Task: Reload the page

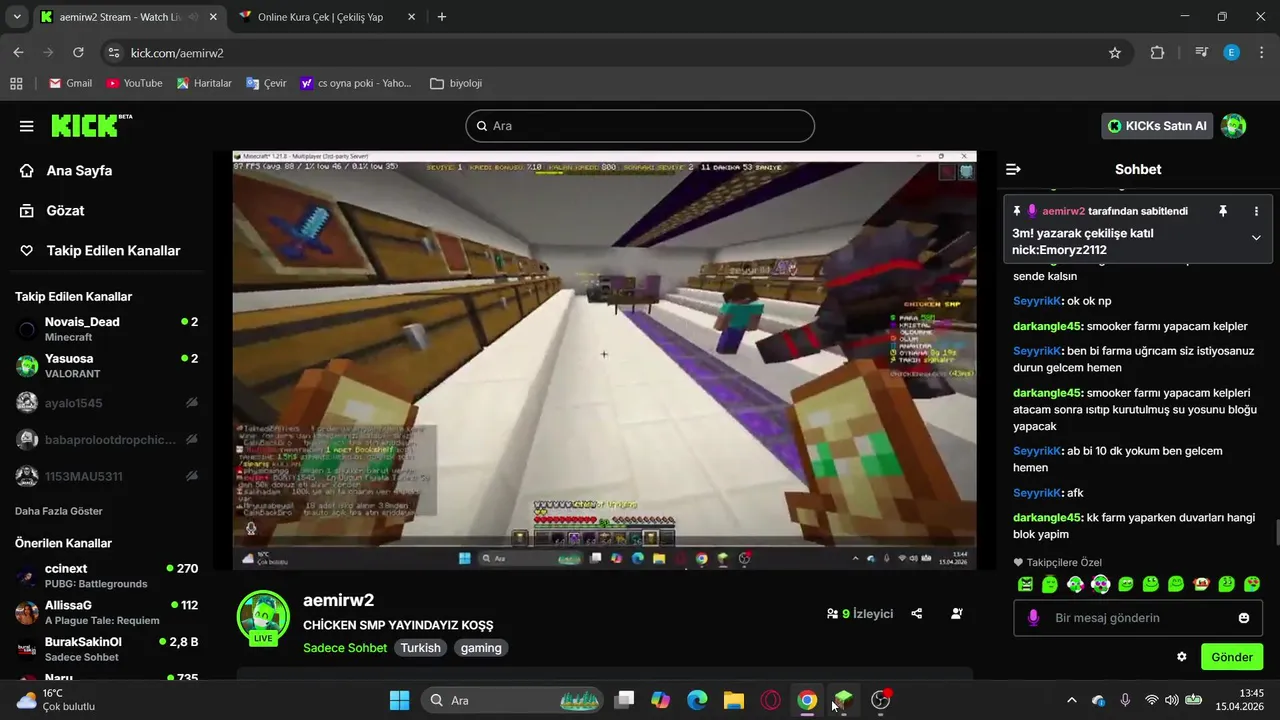Action: pos(78,53)
